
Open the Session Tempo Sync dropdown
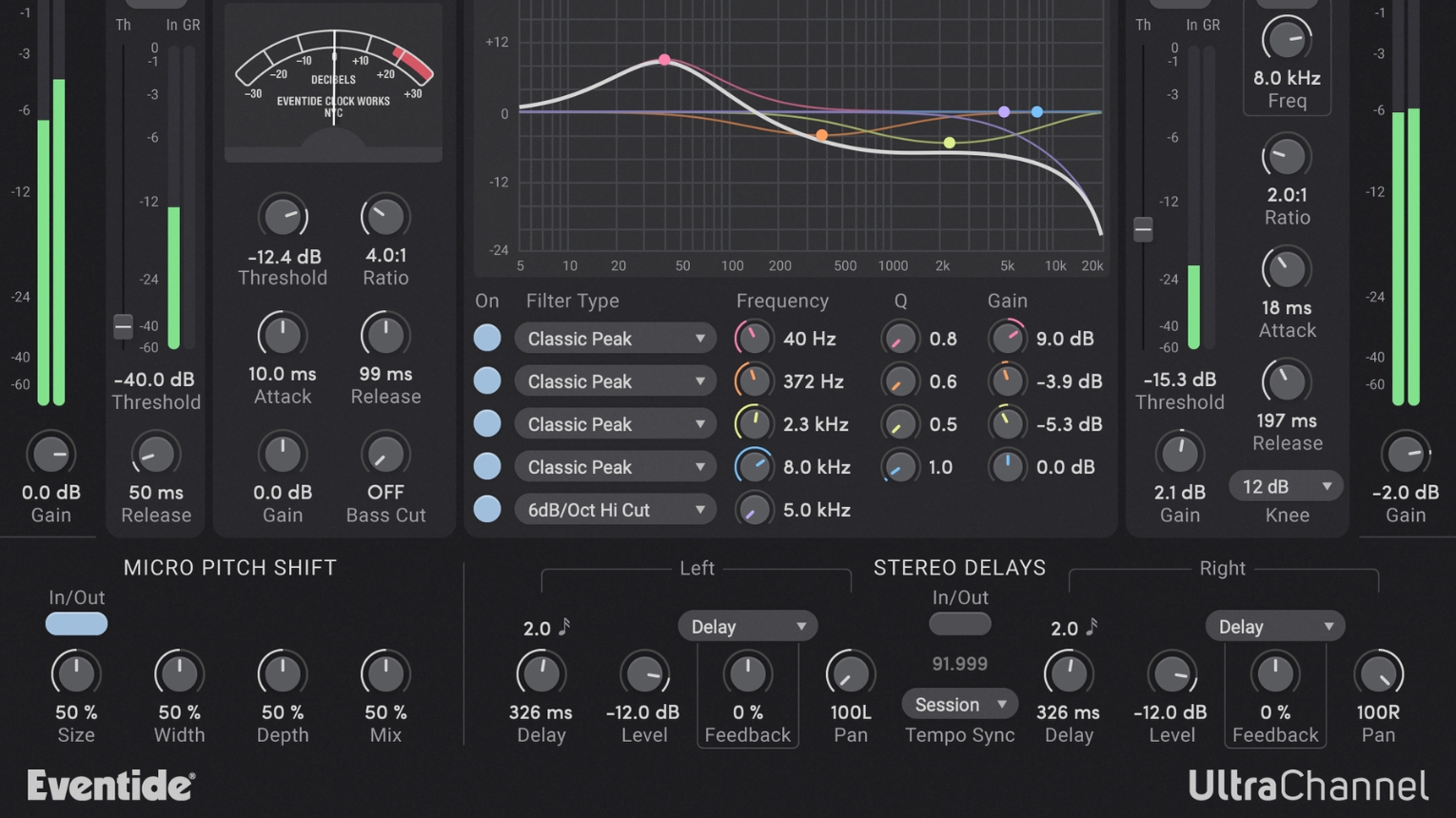point(959,704)
